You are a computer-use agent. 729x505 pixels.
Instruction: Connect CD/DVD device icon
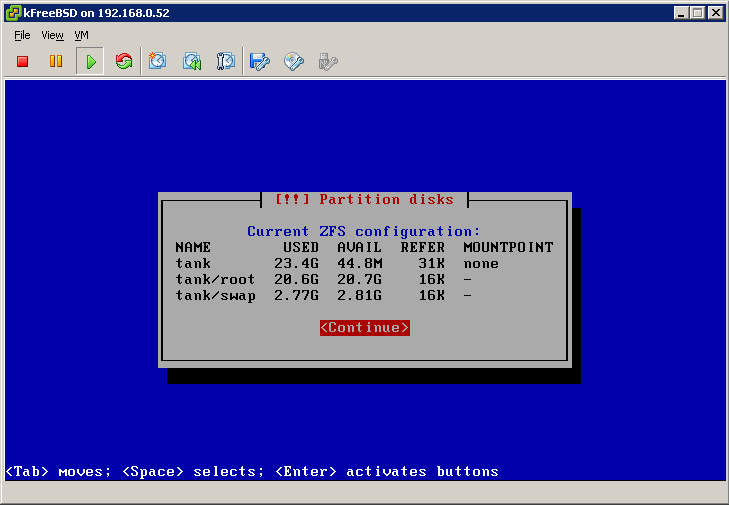[x=294, y=61]
